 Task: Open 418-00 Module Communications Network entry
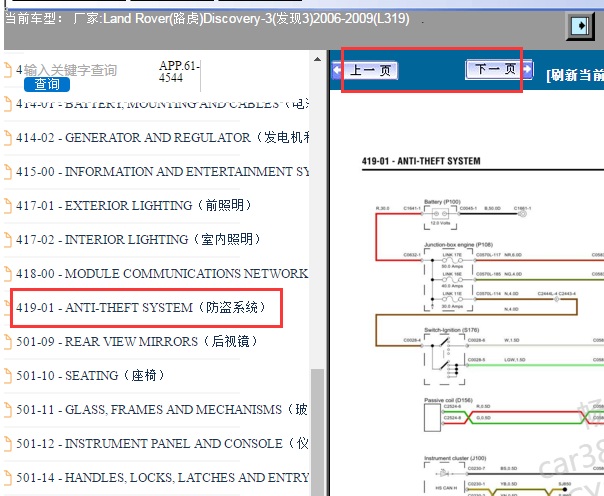tap(162, 273)
